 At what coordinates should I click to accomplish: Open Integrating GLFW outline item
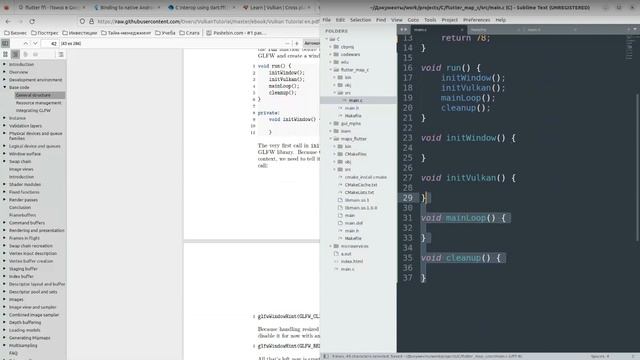33,110
